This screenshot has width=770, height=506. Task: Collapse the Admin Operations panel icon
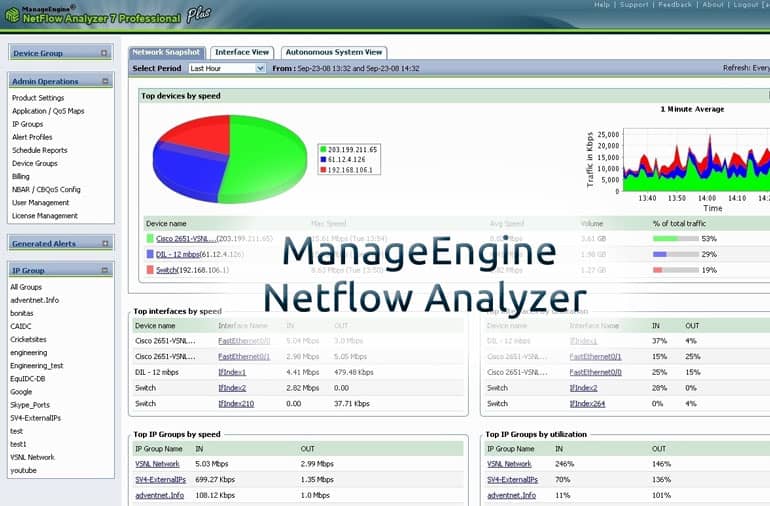click(105, 81)
